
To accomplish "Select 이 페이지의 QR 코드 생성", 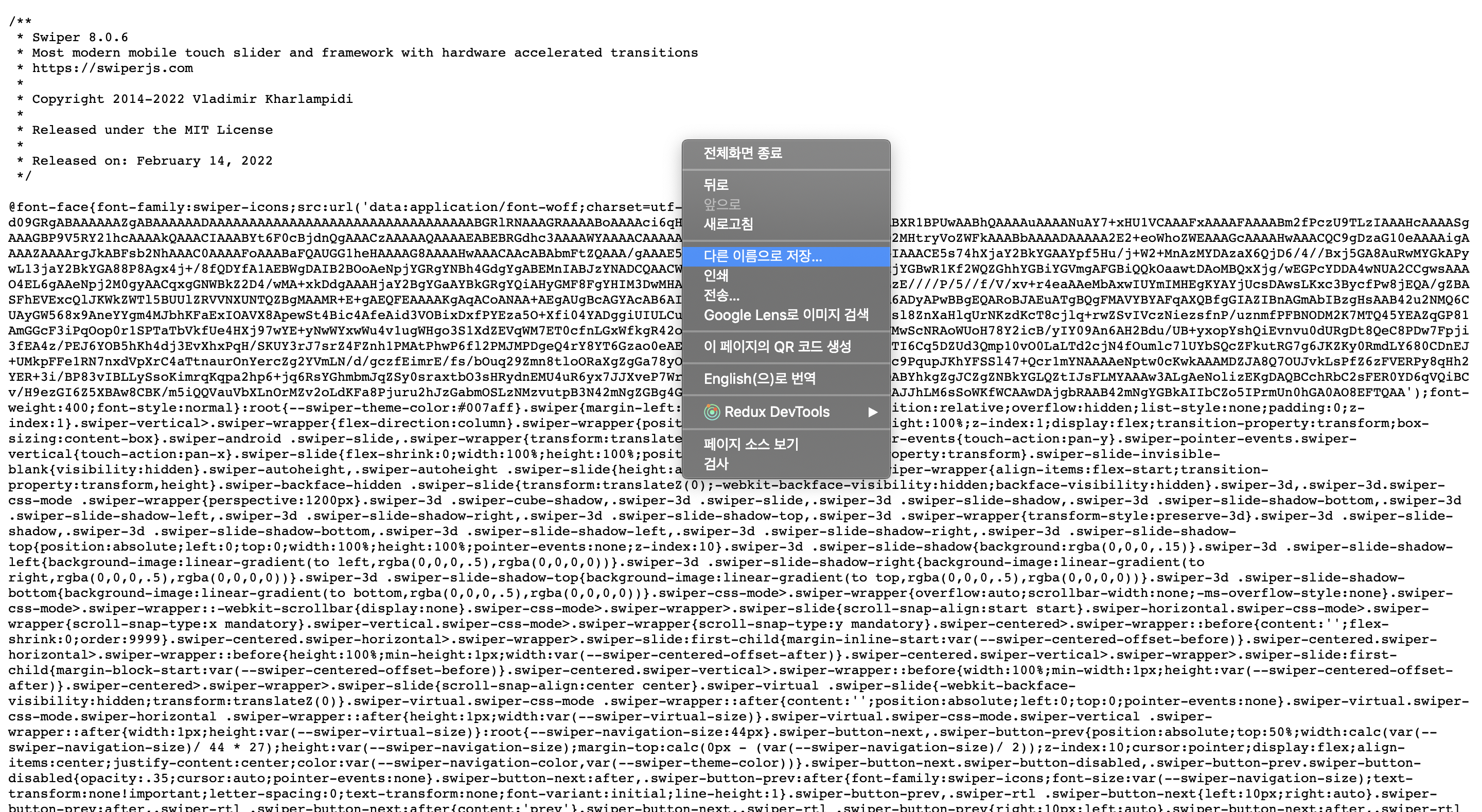I will pyautogui.click(x=777, y=346).
